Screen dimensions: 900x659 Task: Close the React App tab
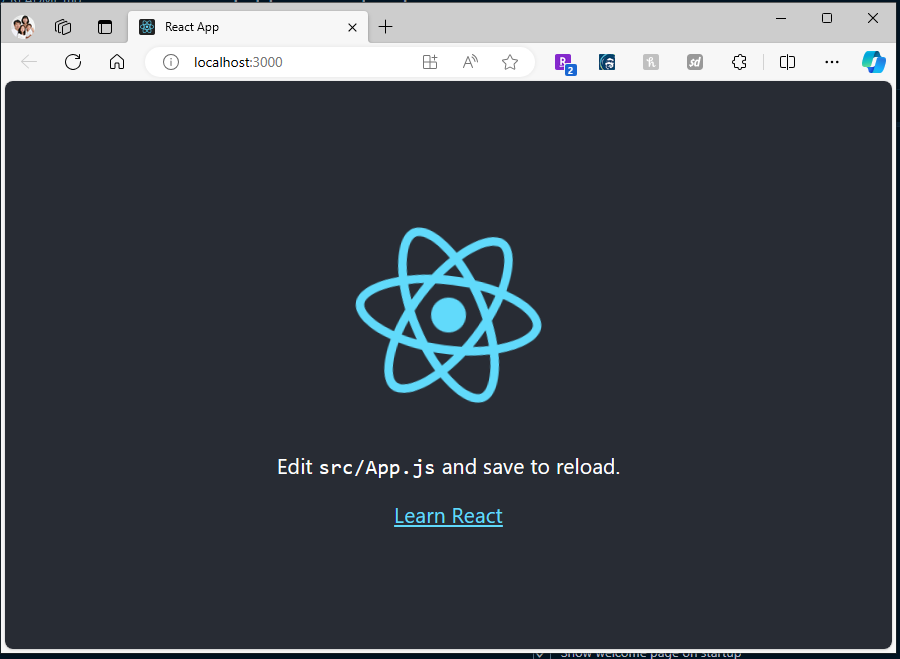pyautogui.click(x=352, y=27)
